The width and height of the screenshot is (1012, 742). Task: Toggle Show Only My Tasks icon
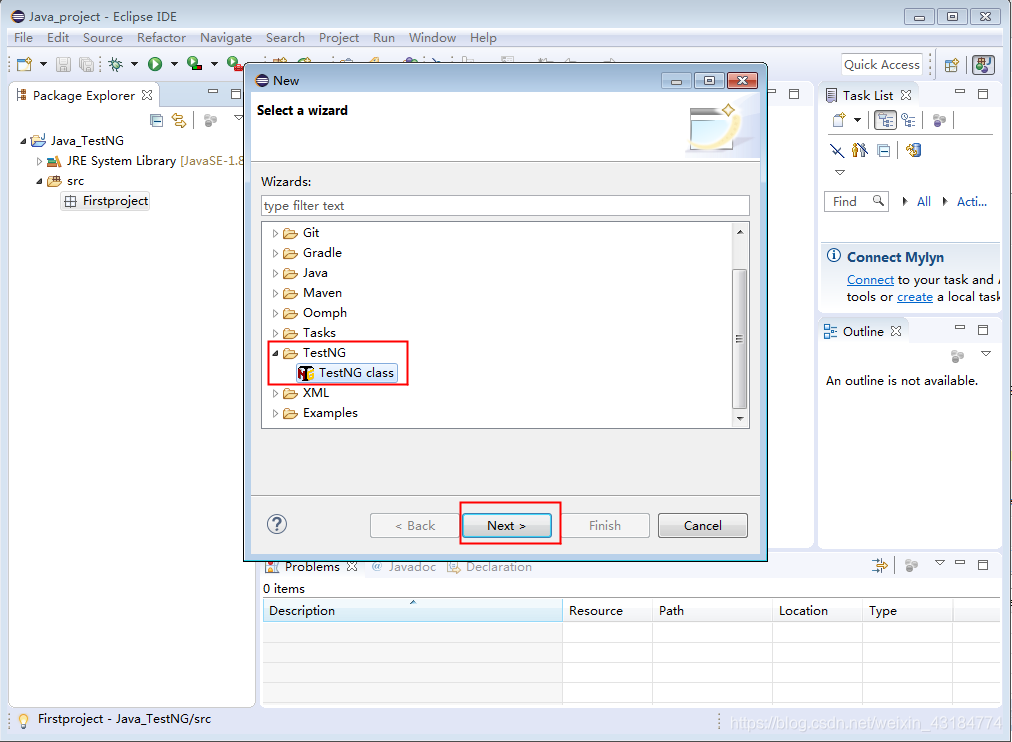[x=860, y=150]
